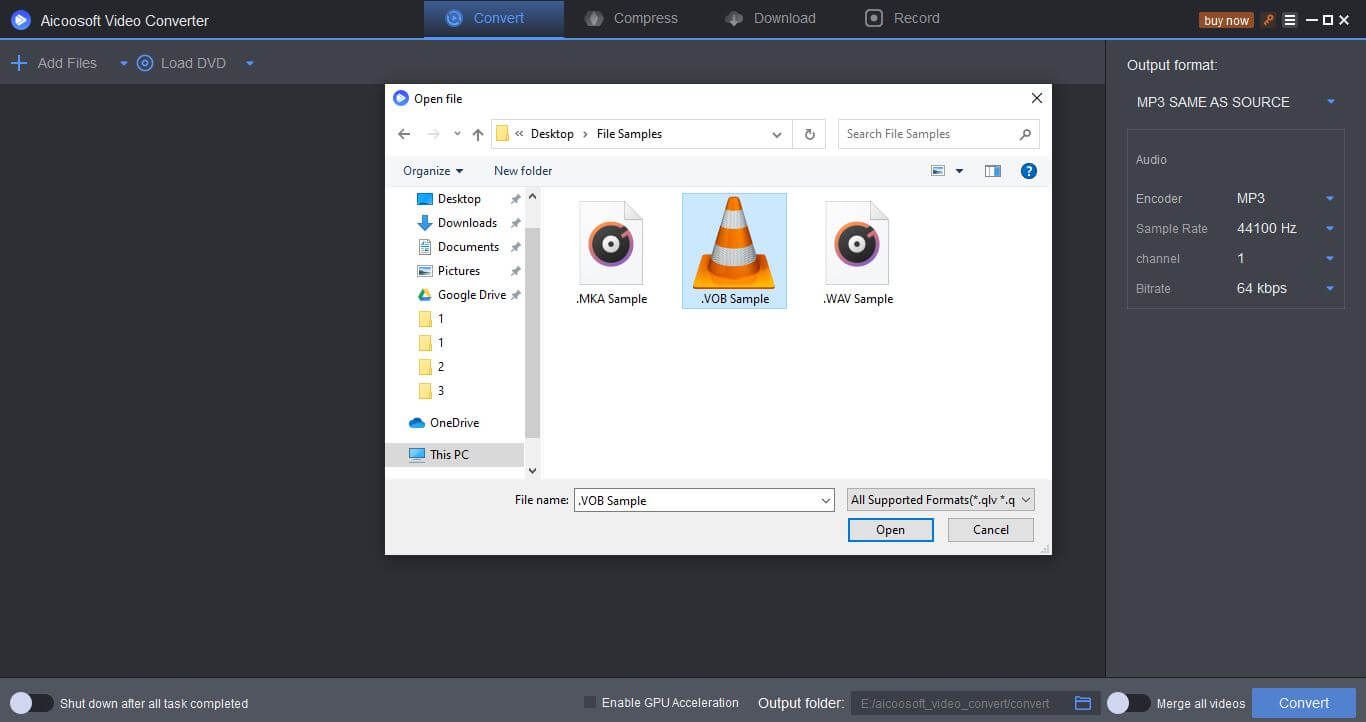This screenshot has width=1366, height=722.
Task: Click the browse output folder icon
Action: (x=1083, y=703)
